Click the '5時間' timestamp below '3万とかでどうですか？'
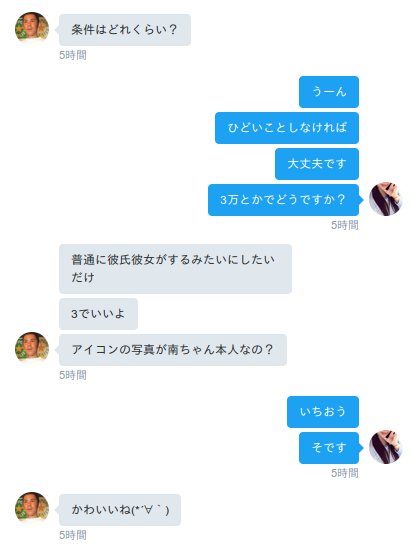The image size is (413, 548). click(345, 225)
